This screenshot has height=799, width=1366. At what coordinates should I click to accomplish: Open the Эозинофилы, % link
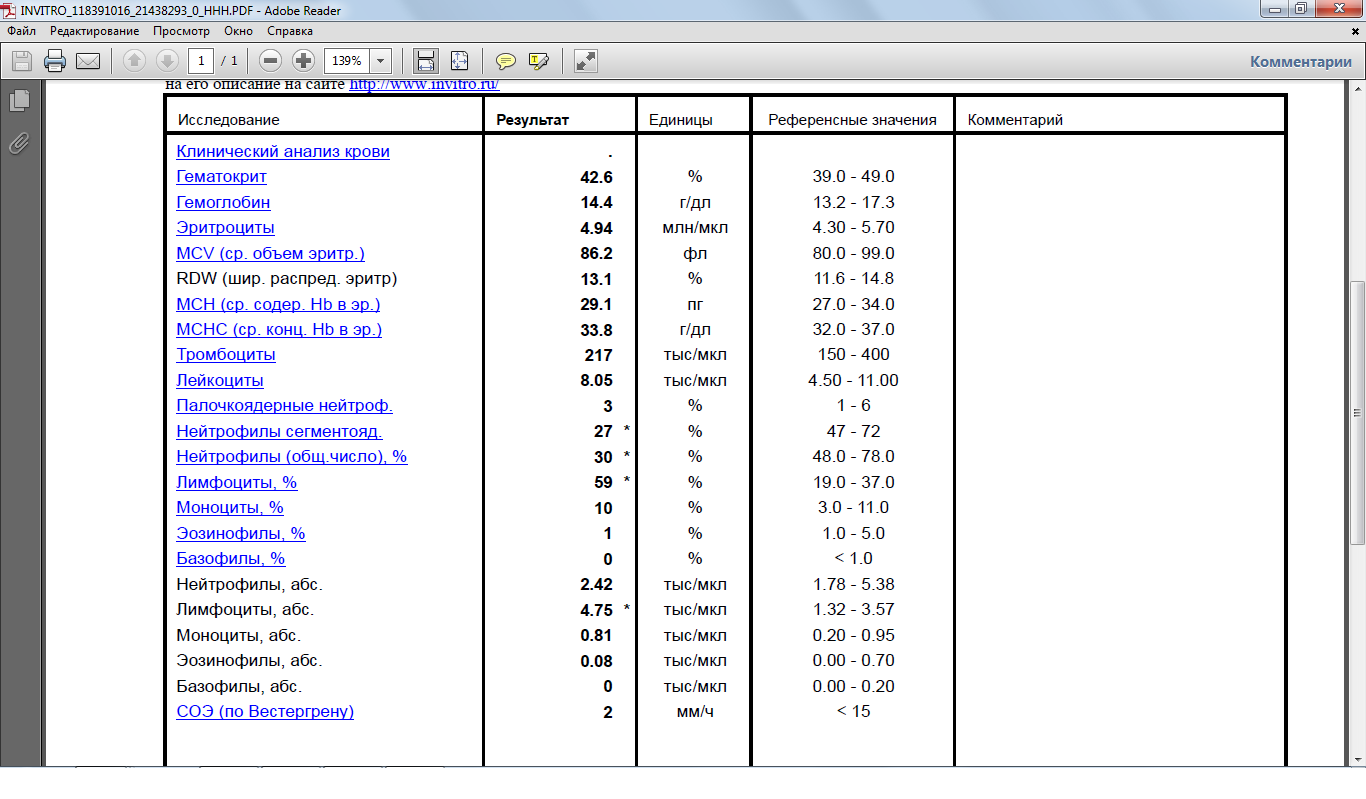point(240,534)
